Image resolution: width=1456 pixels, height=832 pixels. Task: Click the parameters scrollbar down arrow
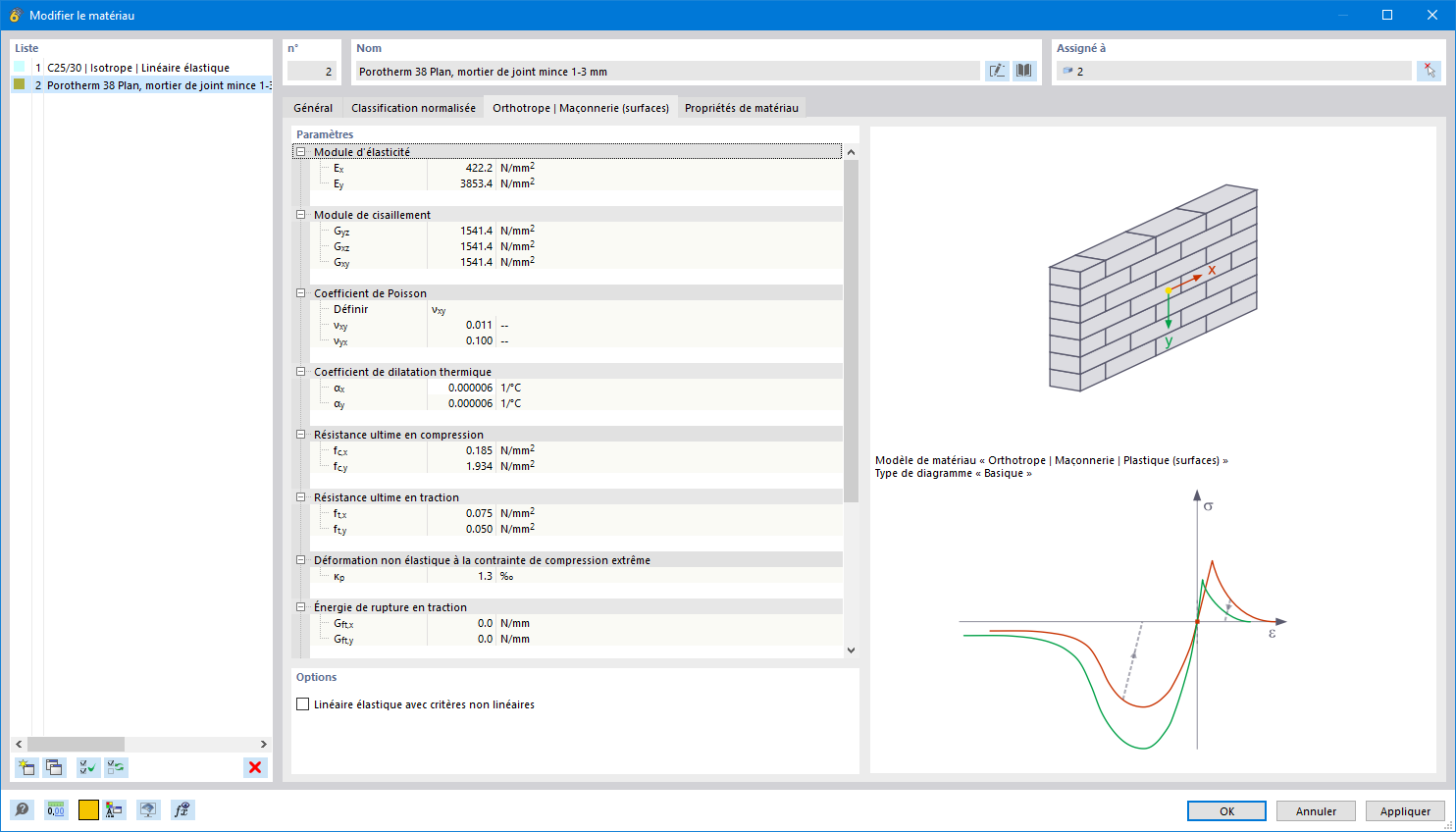[851, 650]
